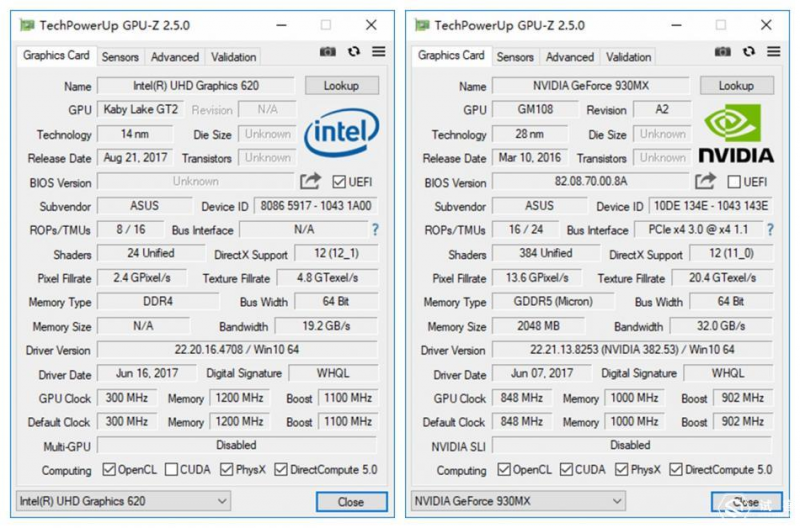
Task: Toggle the PhysX checkbox in Intel window
Action: (227, 469)
